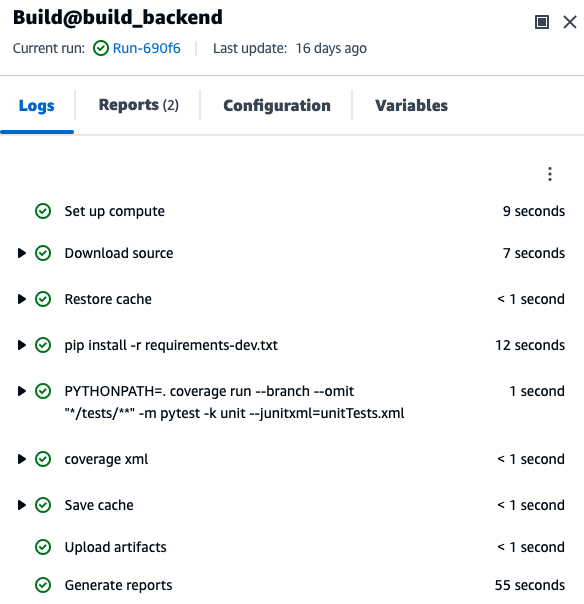584x604 pixels.
Task: Select the Set up compute step label
Action: tap(114, 211)
